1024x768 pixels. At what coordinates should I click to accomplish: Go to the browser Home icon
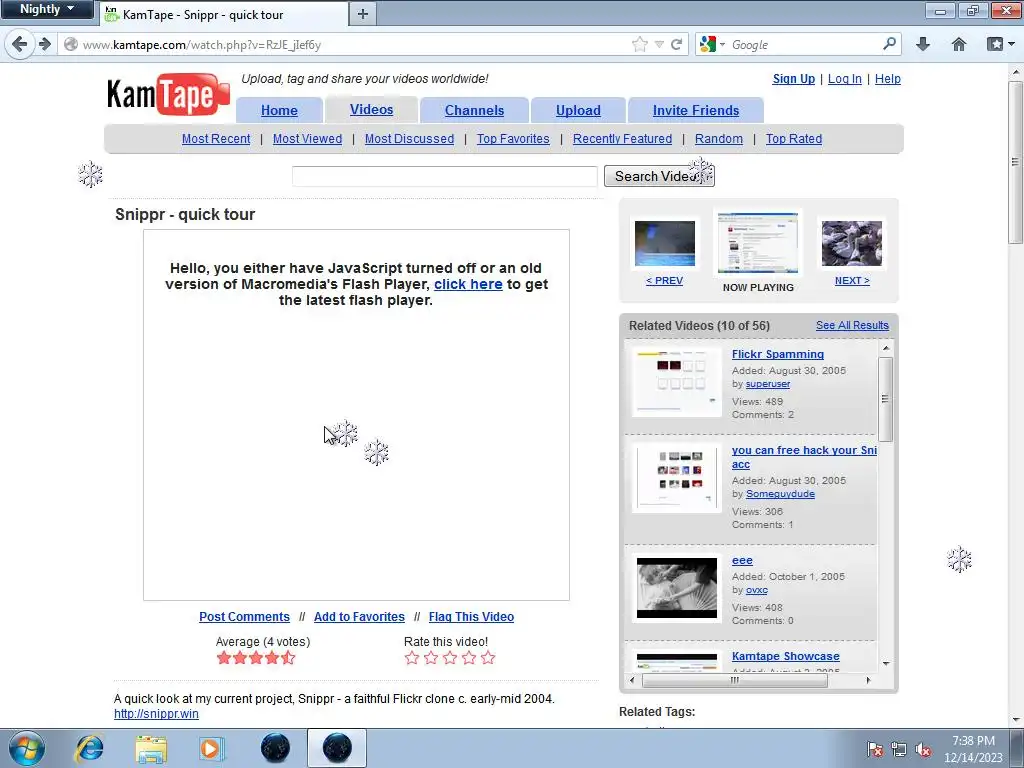pyautogui.click(x=959, y=44)
